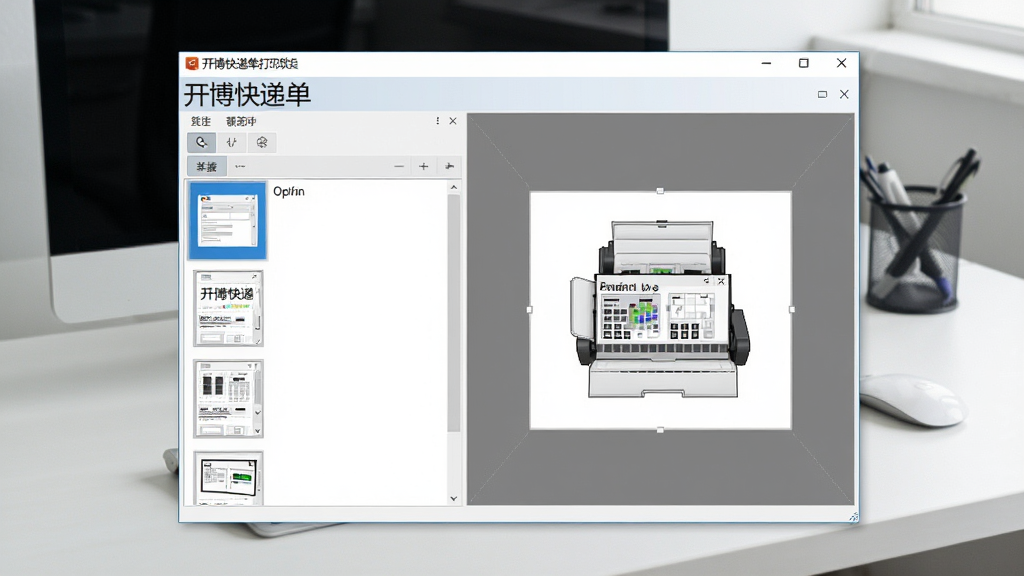Select the fourth thumbnail with green screen image
Screen dimensions: 1024x576
point(228,478)
